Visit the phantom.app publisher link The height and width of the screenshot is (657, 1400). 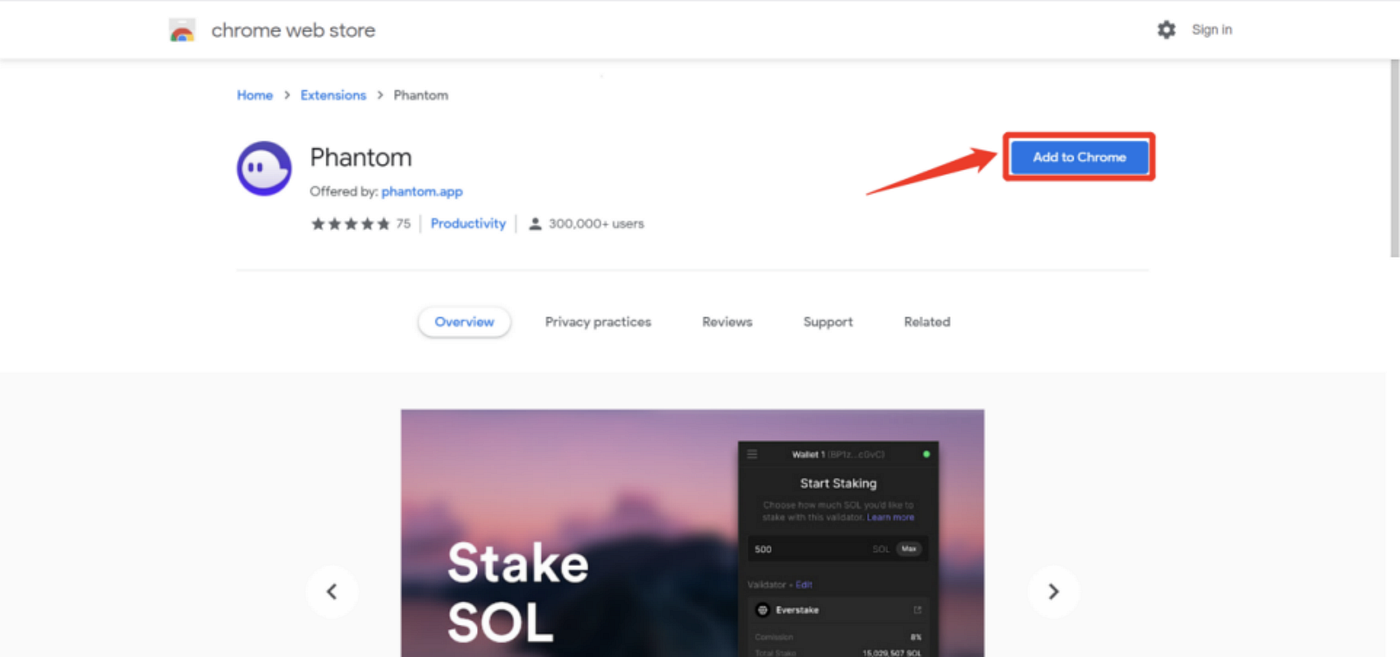(422, 191)
